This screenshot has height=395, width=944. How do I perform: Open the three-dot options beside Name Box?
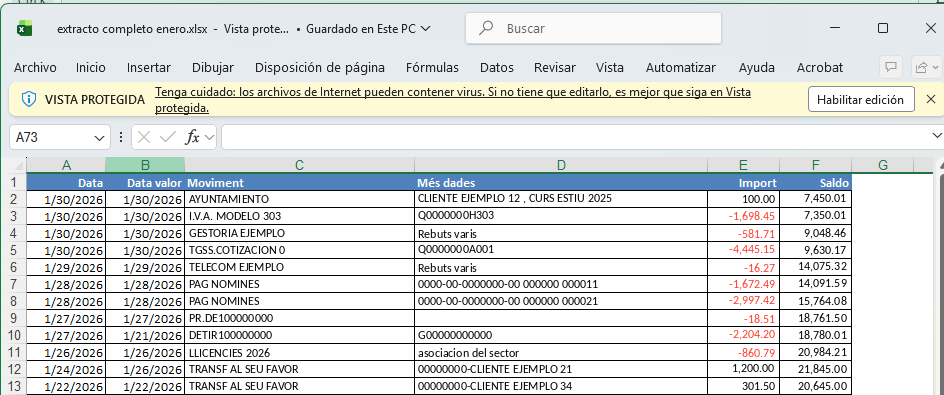point(121,137)
